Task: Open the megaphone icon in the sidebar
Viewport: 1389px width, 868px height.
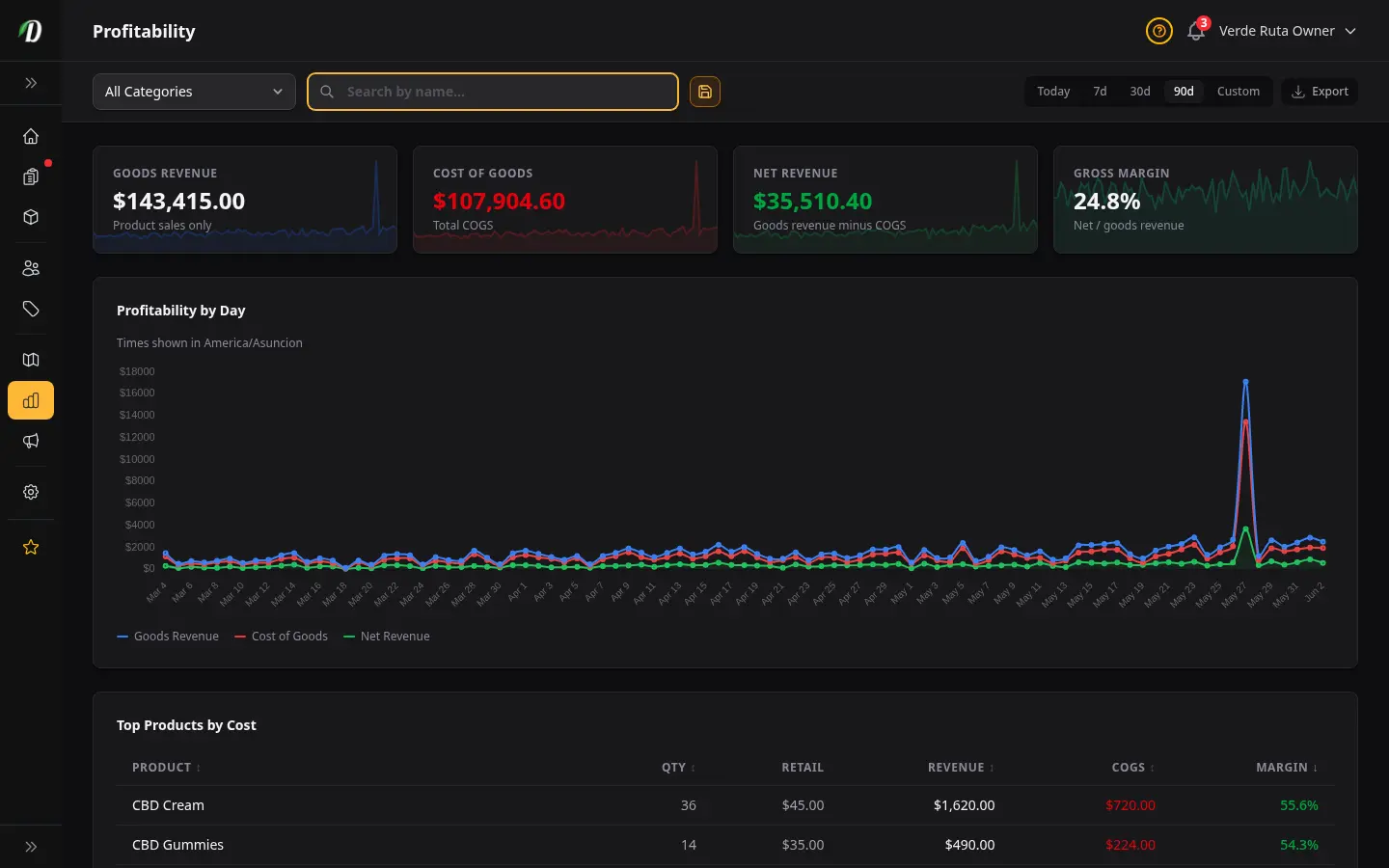Action: coord(31,441)
